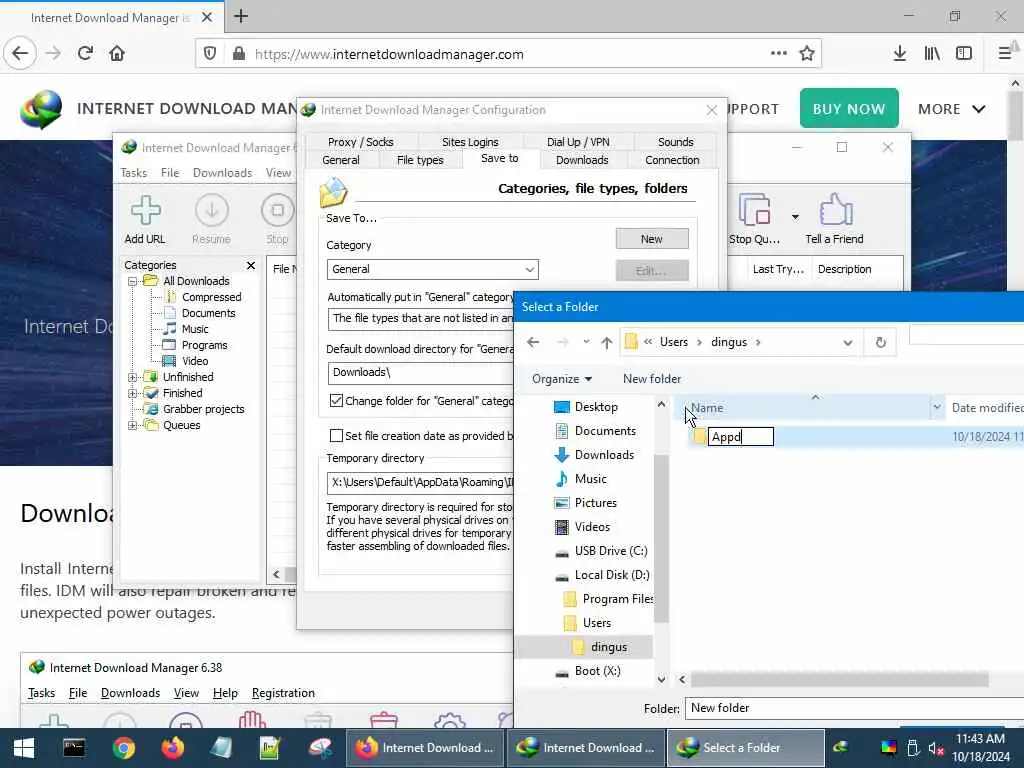The width and height of the screenshot is (1024, 768).
Task: Open Firefox library icon
Action: tap(932, 54)
